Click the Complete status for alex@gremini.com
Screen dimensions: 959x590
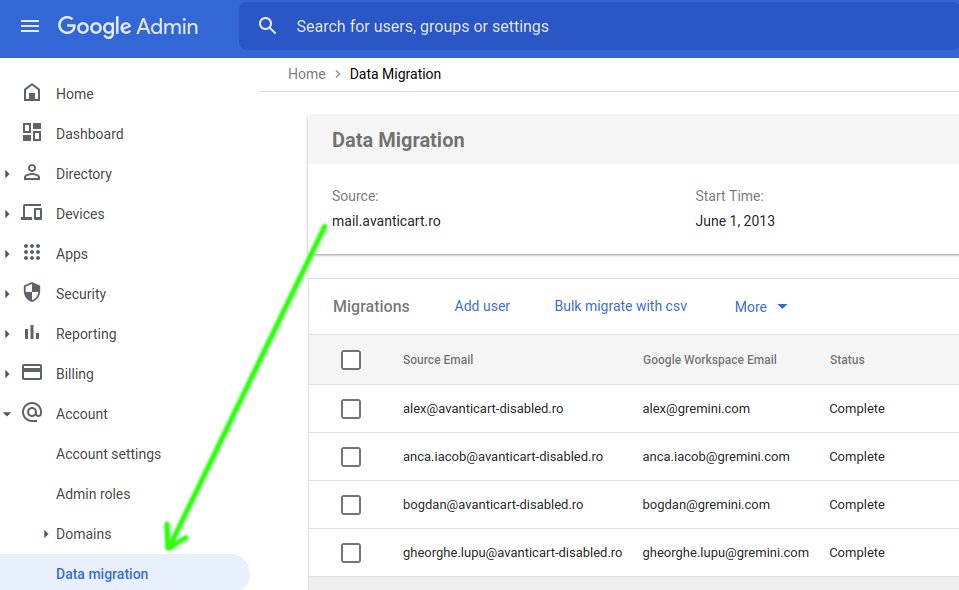pyautogui.click(x=856, y=408)
